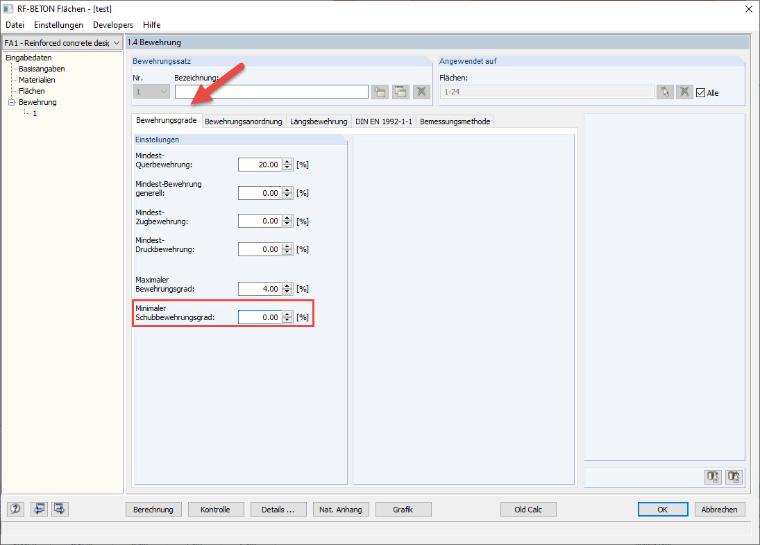The height and width of the screenshot is (545, 760).
Task: Open the Nr. dropdown
Action: coord(151,92)
